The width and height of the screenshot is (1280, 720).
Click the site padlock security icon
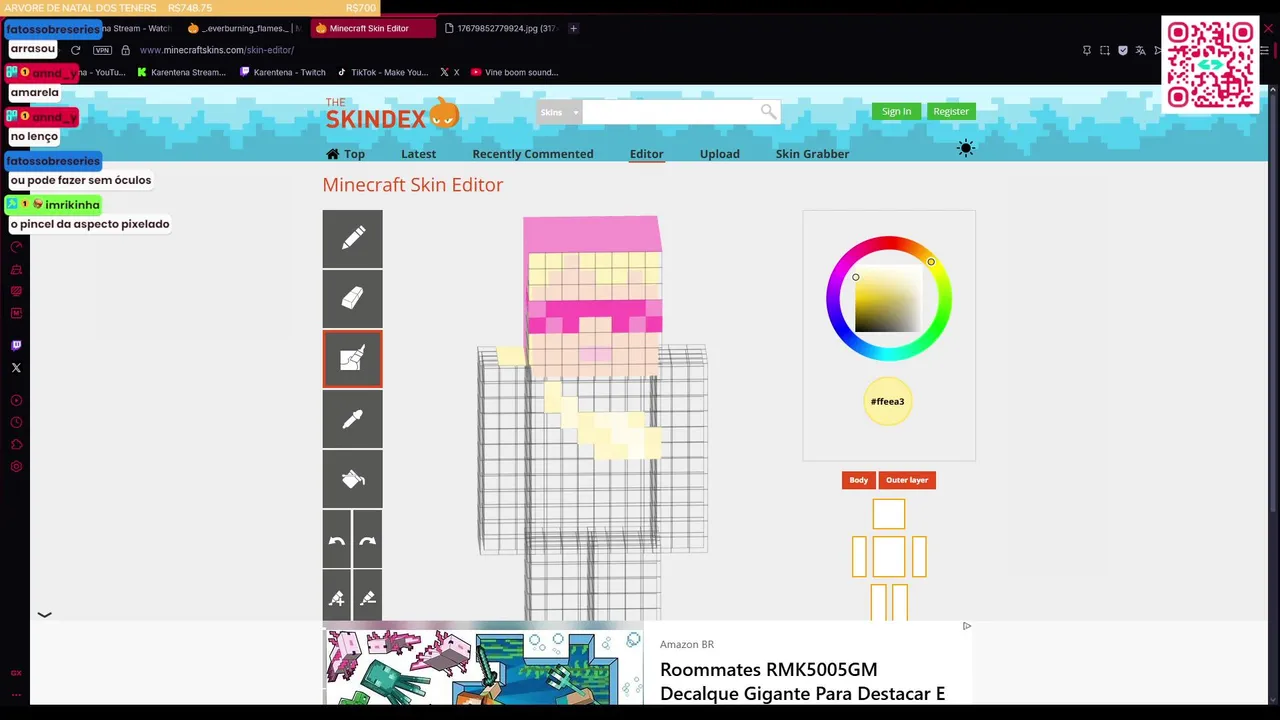pos(125,50)
